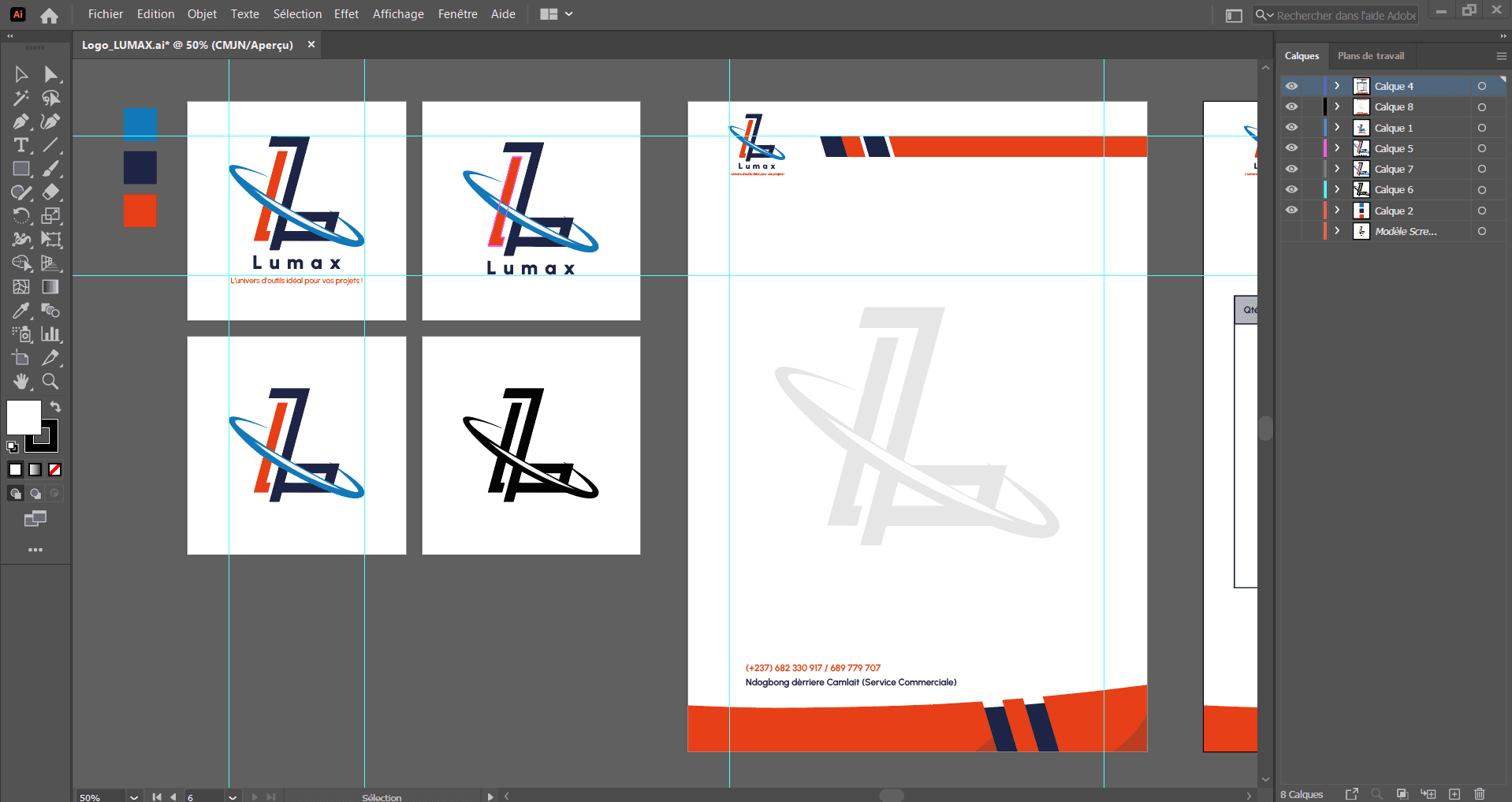Open the Calques panel options menu
This screenshot has height=802, width=1512.
pyautogui.click(x=1501, y=56)
